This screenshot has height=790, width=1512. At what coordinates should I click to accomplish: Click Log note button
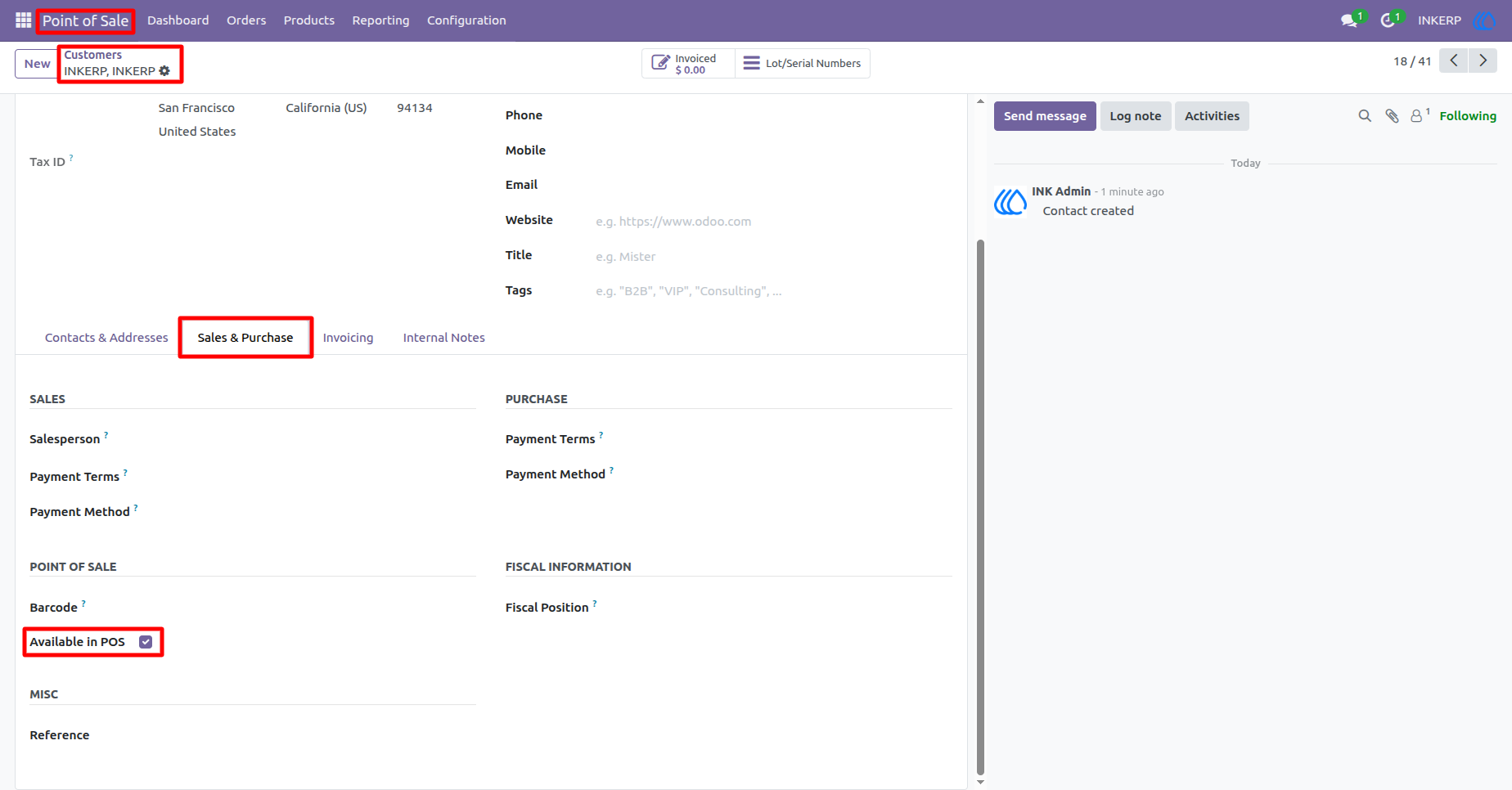(x=1136, y=116)
